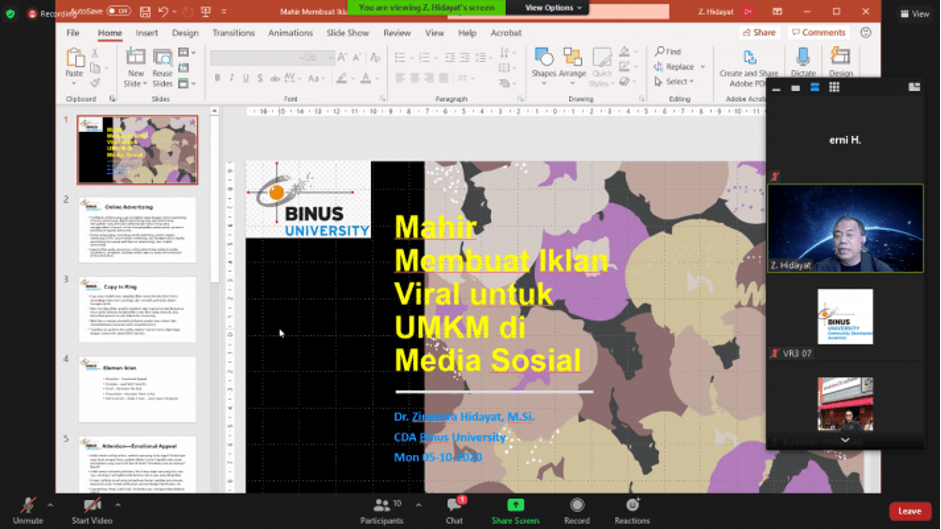Open the Review tab
The height and width of the screenshot is (529, 941).
(x=397, y=33)
